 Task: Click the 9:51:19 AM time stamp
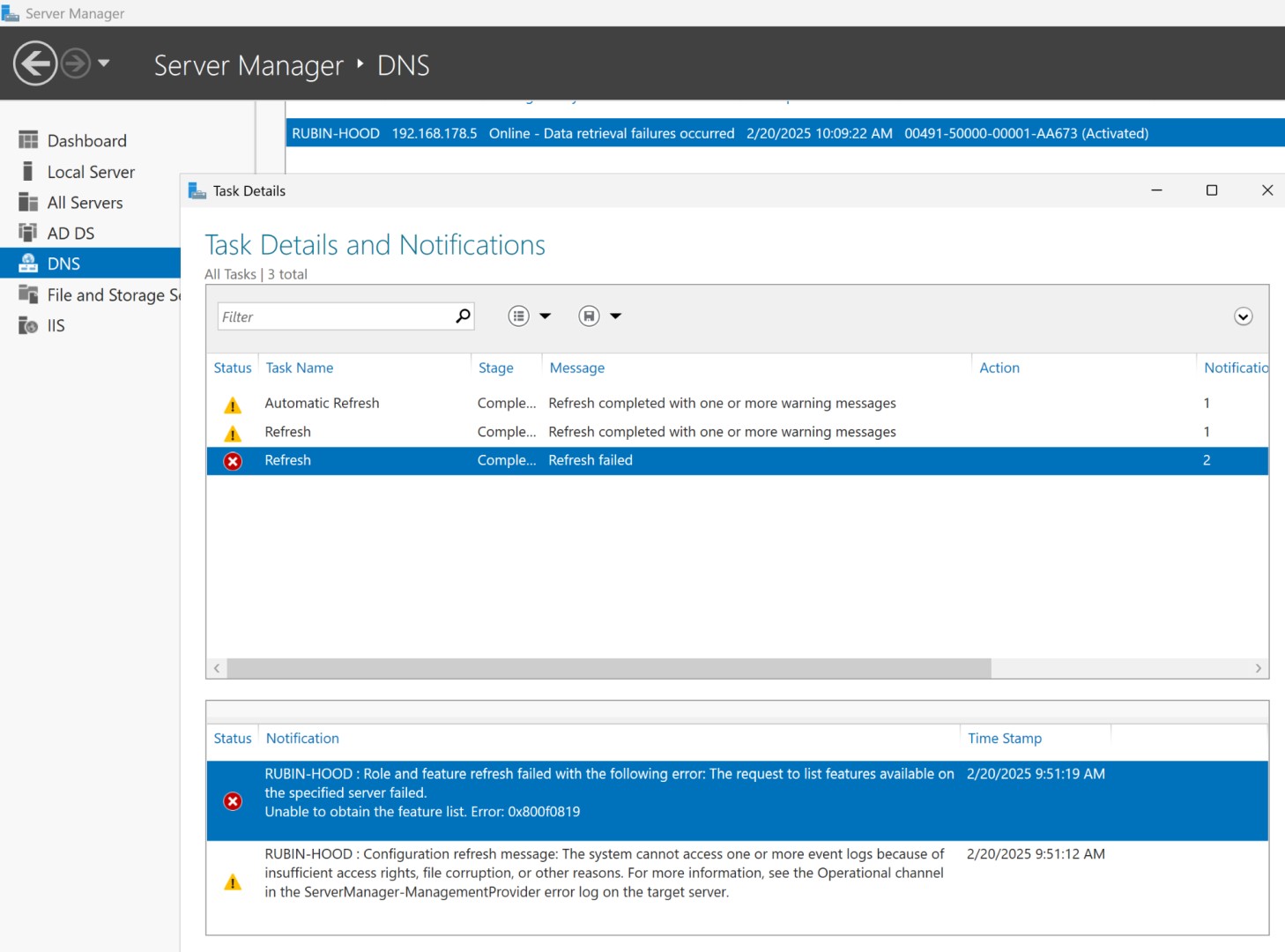[1036, 773]
